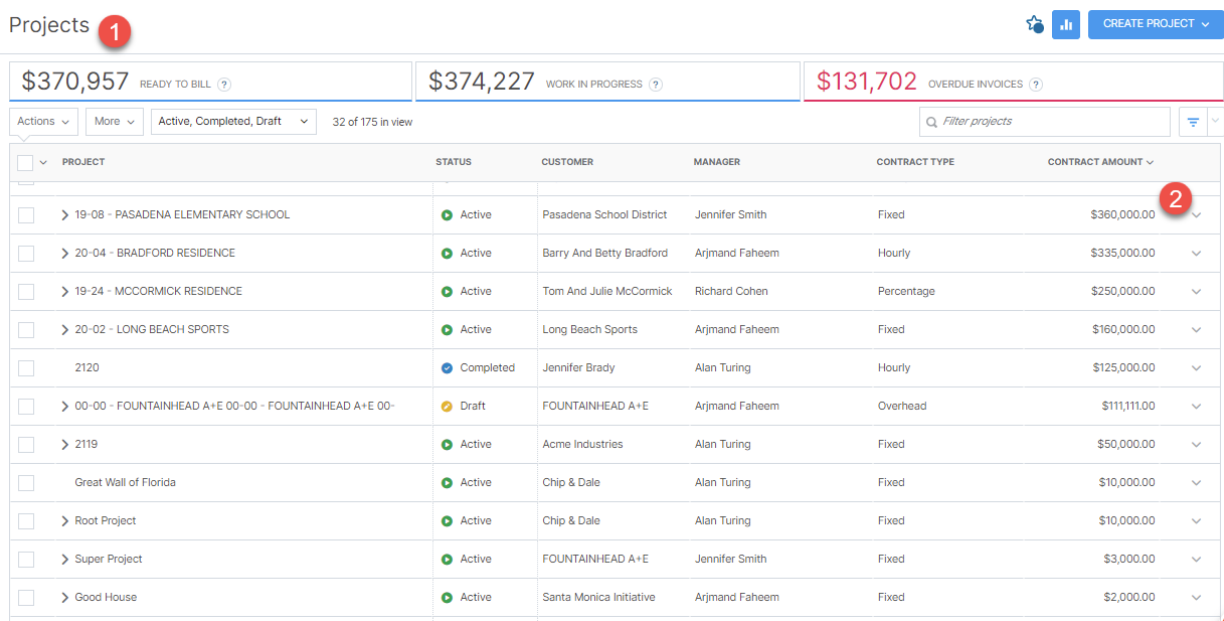This screenshot has width=1224, height=621.
Task: Sort by the Customer column header
Action: pyautogui.click(x=567, y=162)
